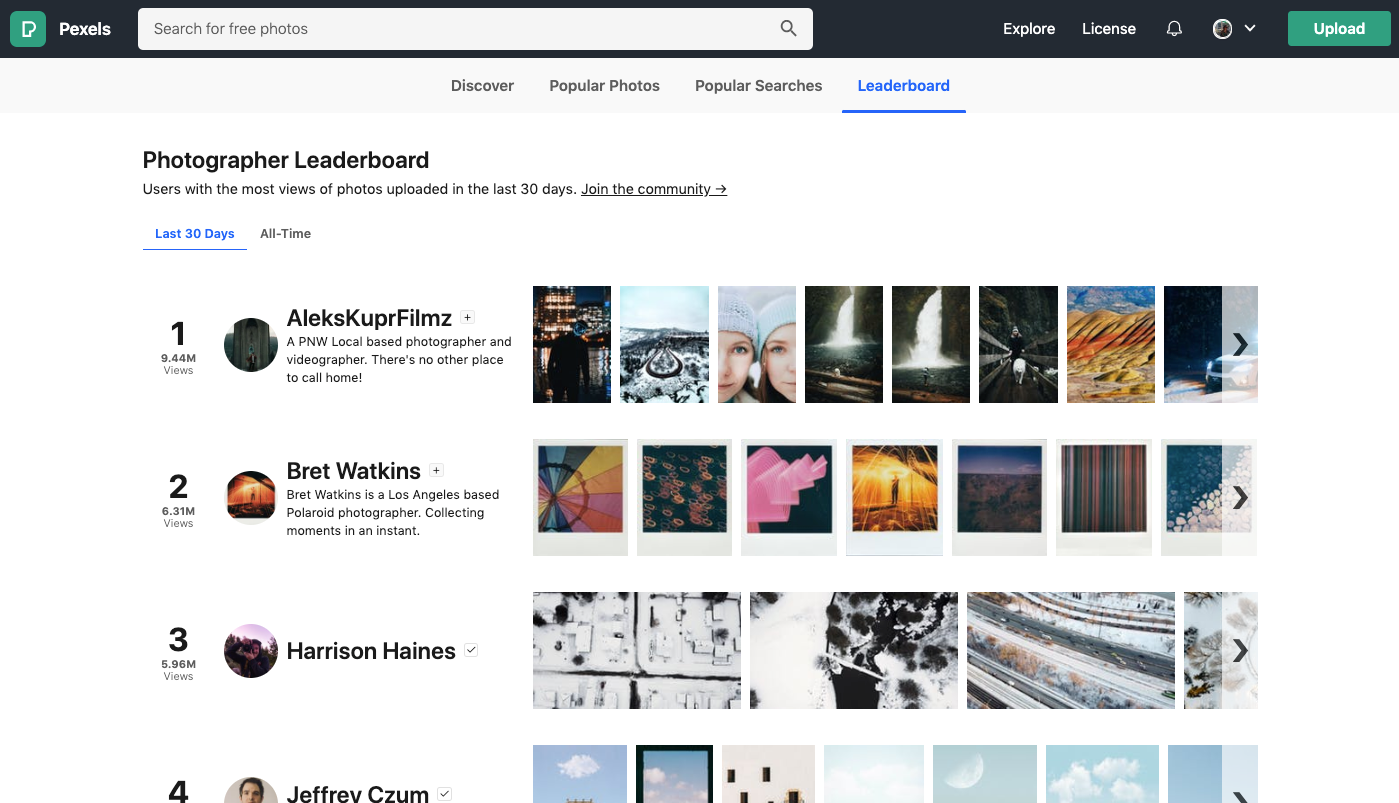Open the second waterfall photo by AleksKuprFilmz
This screenshot has width=1399, height=803.
[x=931, y=345]
